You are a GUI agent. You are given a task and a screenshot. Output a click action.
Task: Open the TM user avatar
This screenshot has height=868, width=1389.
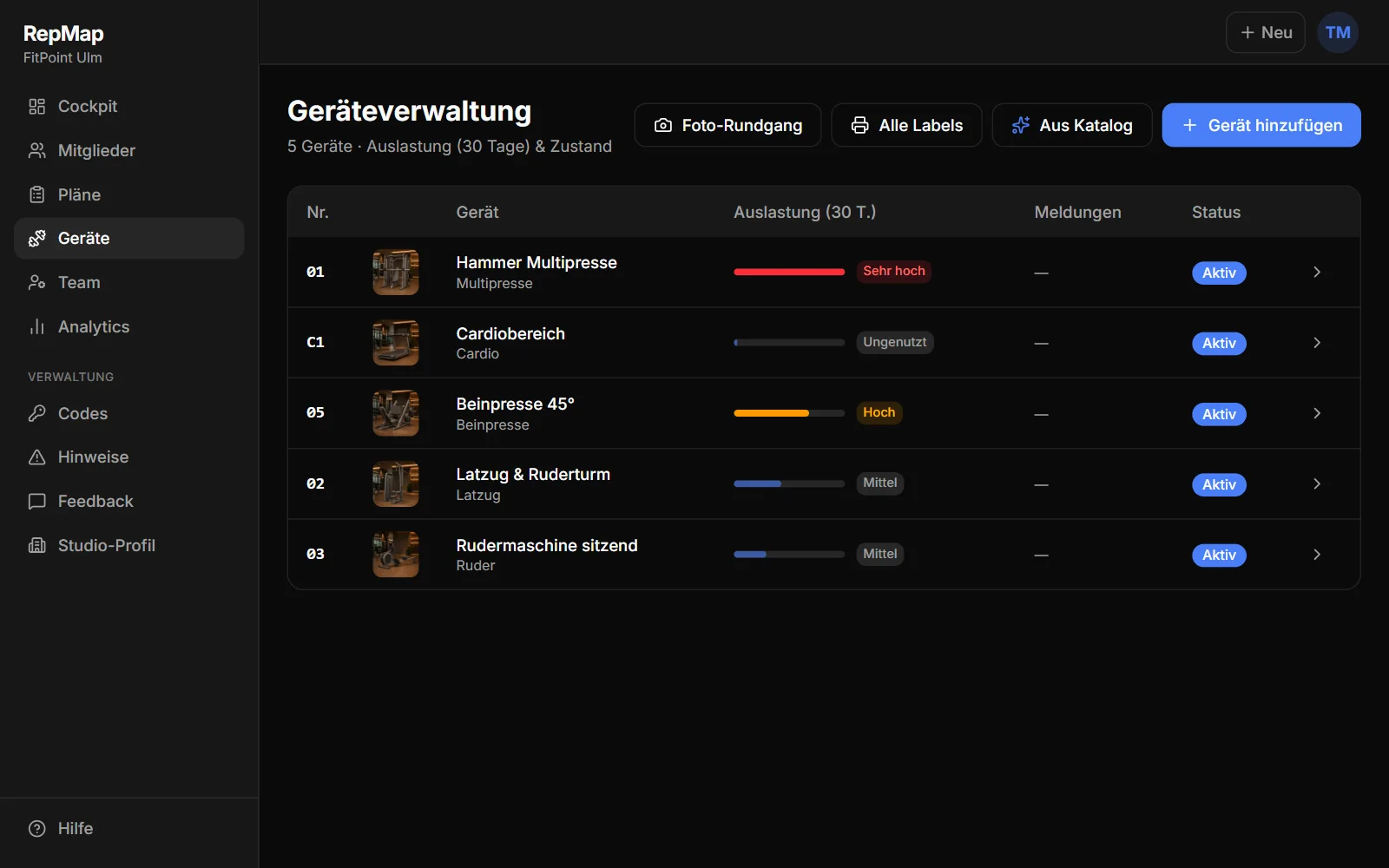[x=1338, y=32]
